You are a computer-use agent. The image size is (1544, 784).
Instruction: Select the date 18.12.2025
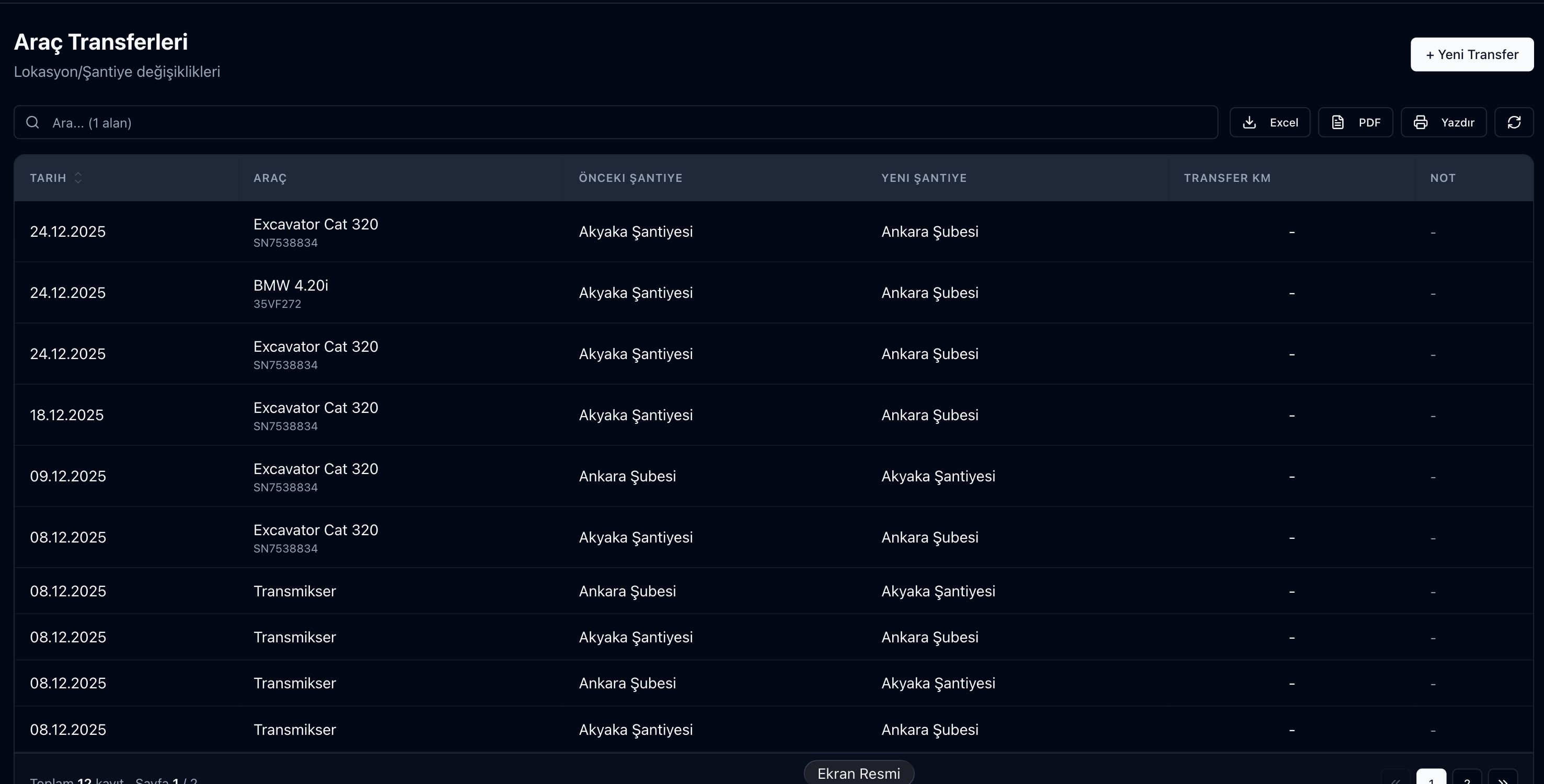tap(66, 415)
